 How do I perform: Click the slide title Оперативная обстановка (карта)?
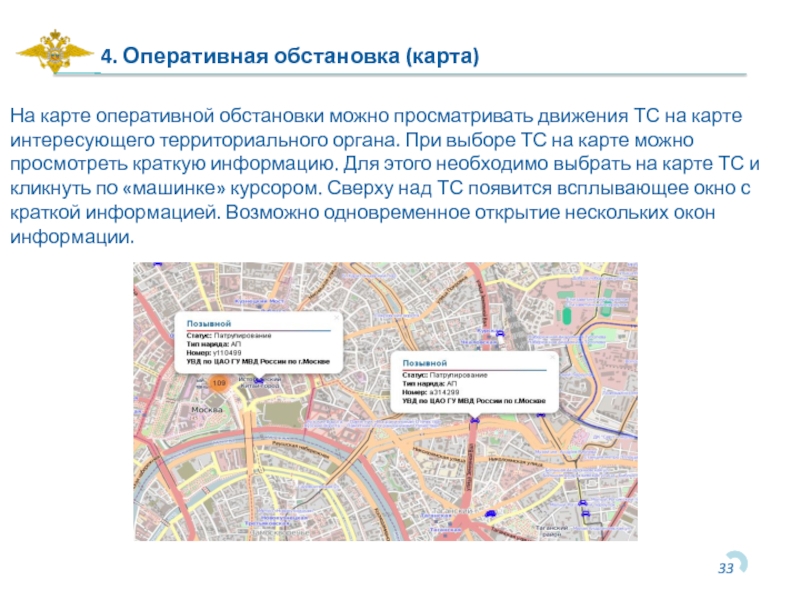290,56
